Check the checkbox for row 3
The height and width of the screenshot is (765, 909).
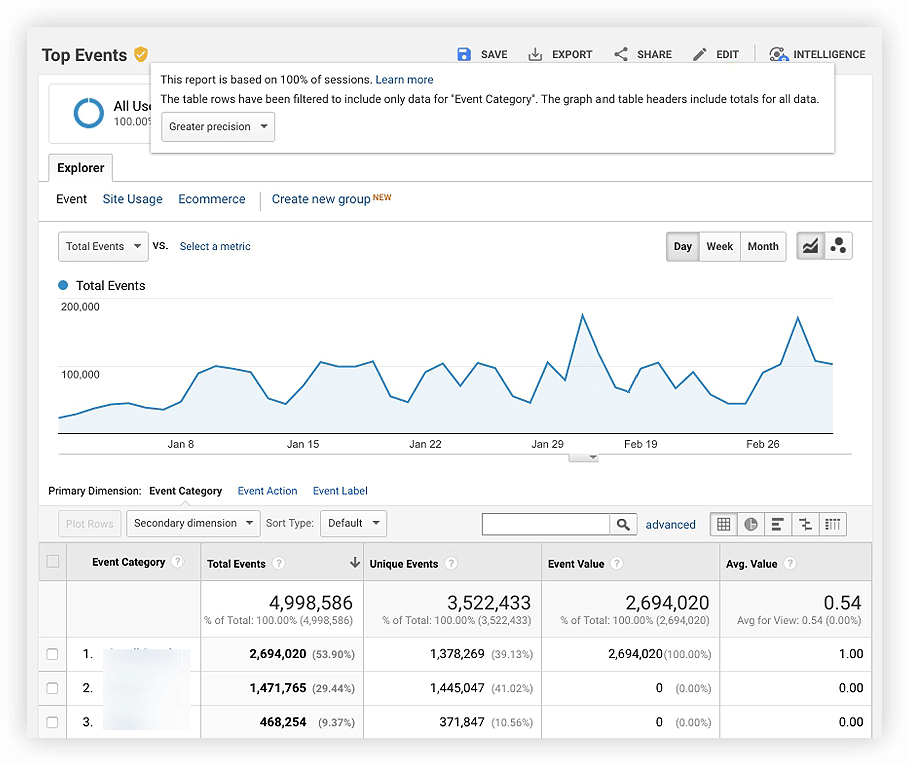(x=53, y=723)
